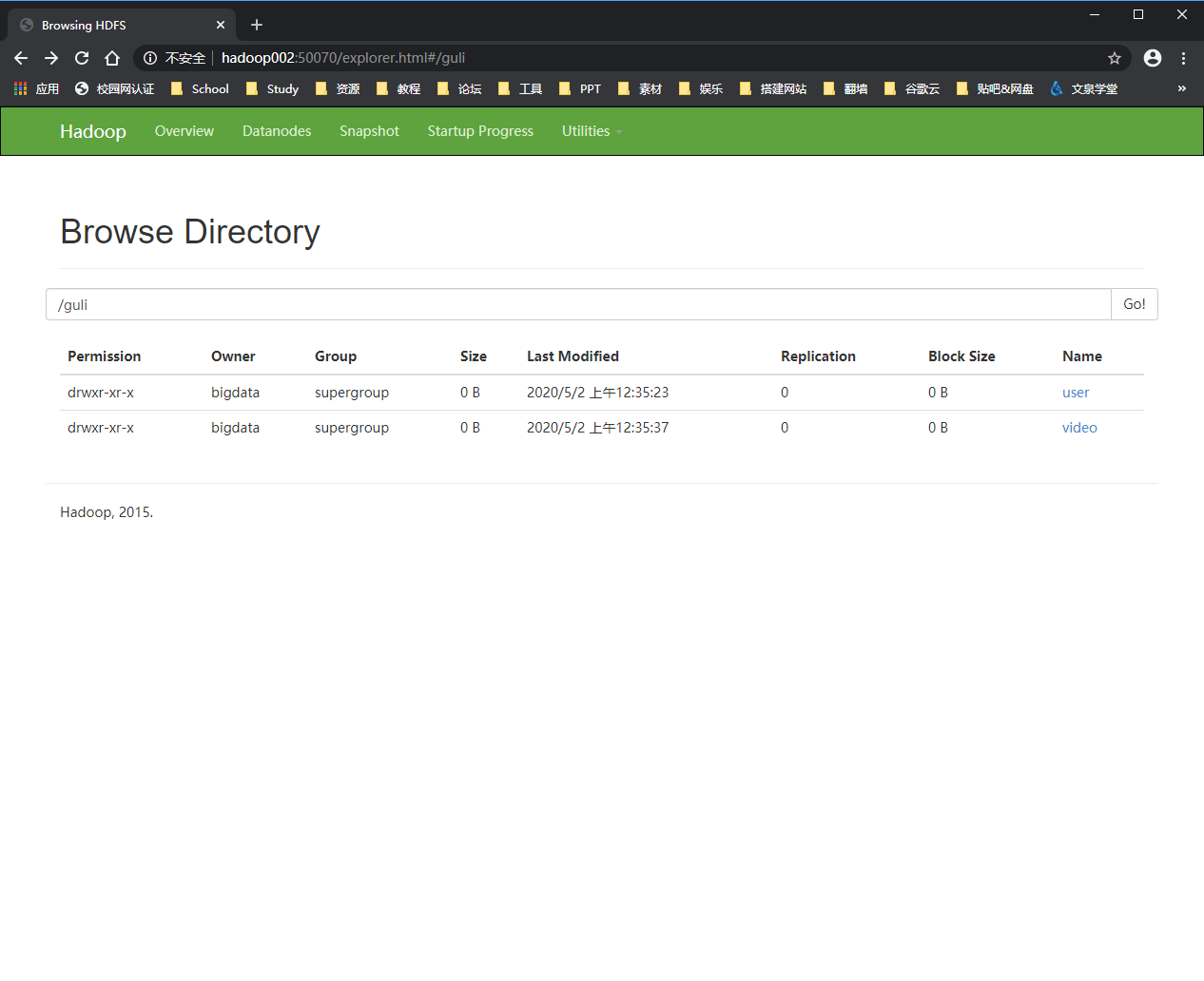Open the PPT bookmark folder
Screen dimensions: 1204x981
click(x=580, y=88)
